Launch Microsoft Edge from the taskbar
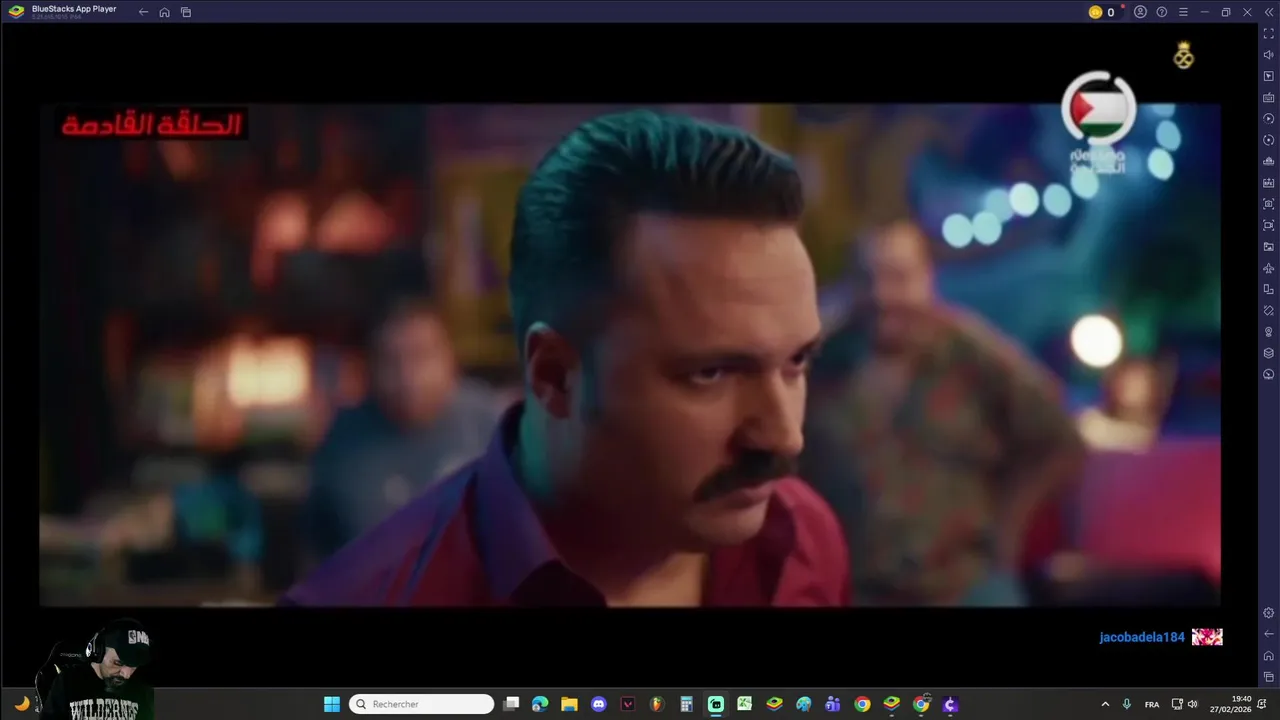The image size is (1280, 720). point(540,704)
